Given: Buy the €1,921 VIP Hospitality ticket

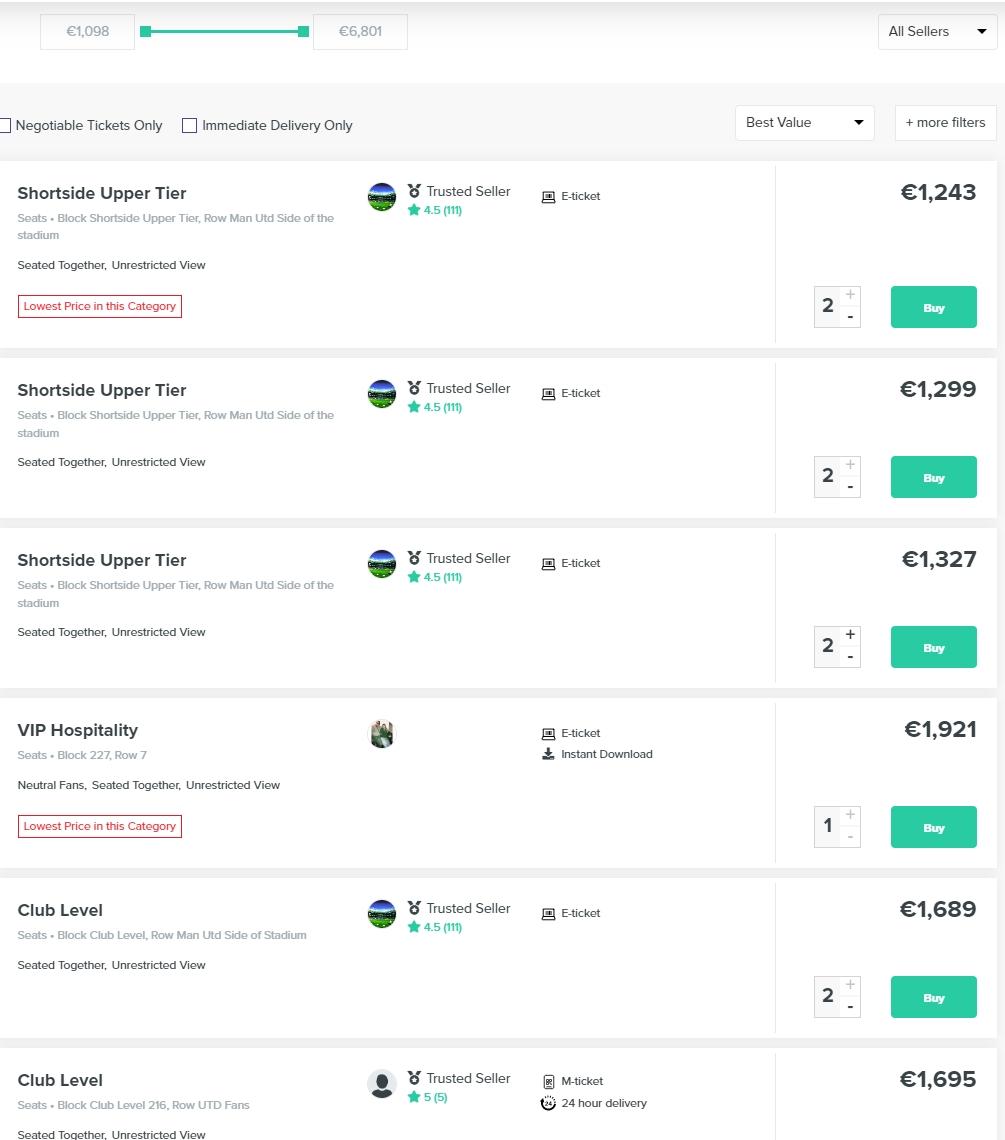Looking at the screenshot, I should [x=933, y=828].
